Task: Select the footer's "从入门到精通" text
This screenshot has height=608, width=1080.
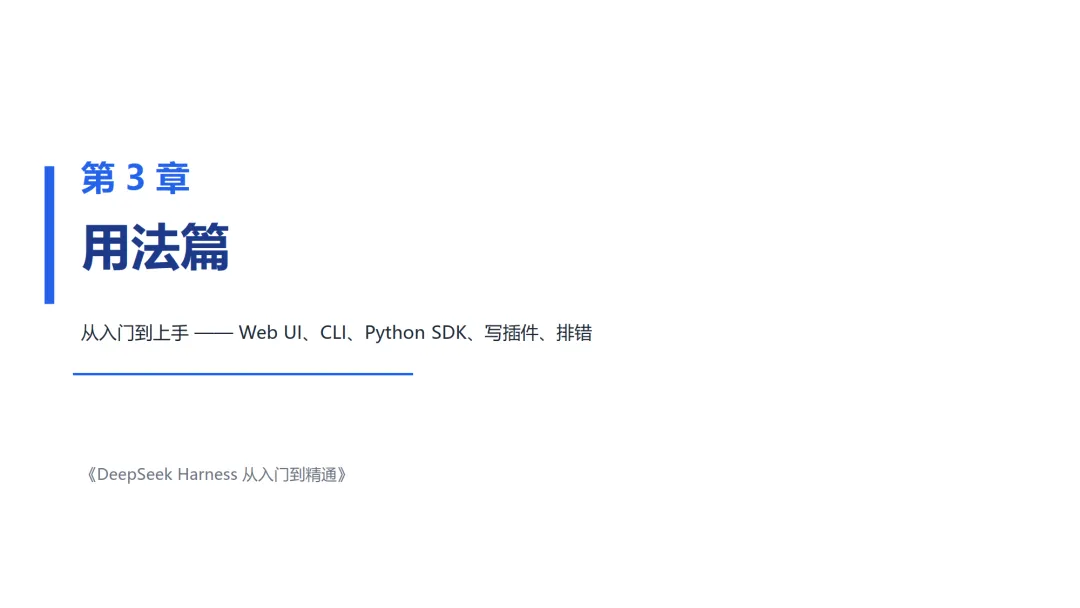Action: pos(289,474)
